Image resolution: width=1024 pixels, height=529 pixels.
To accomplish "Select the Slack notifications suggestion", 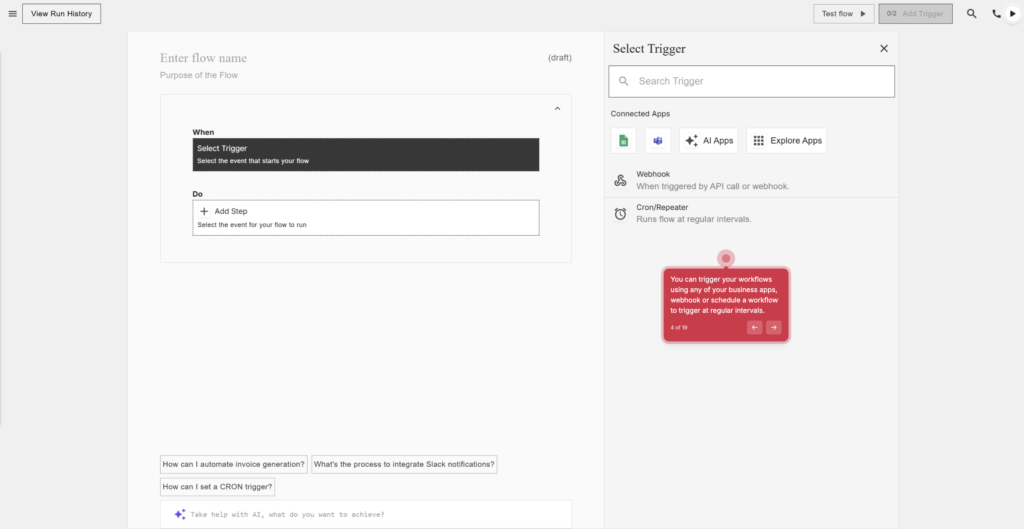I will 404,464.
